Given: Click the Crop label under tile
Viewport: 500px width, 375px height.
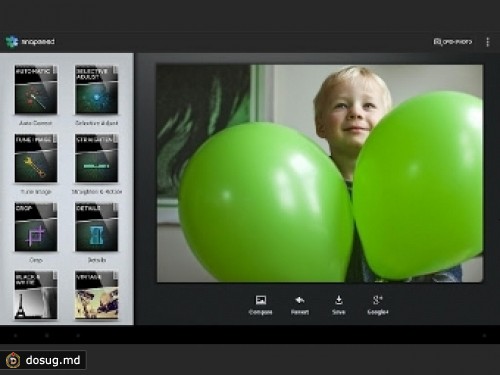Looking at the screenshot, I should click(x=36, y=260).
